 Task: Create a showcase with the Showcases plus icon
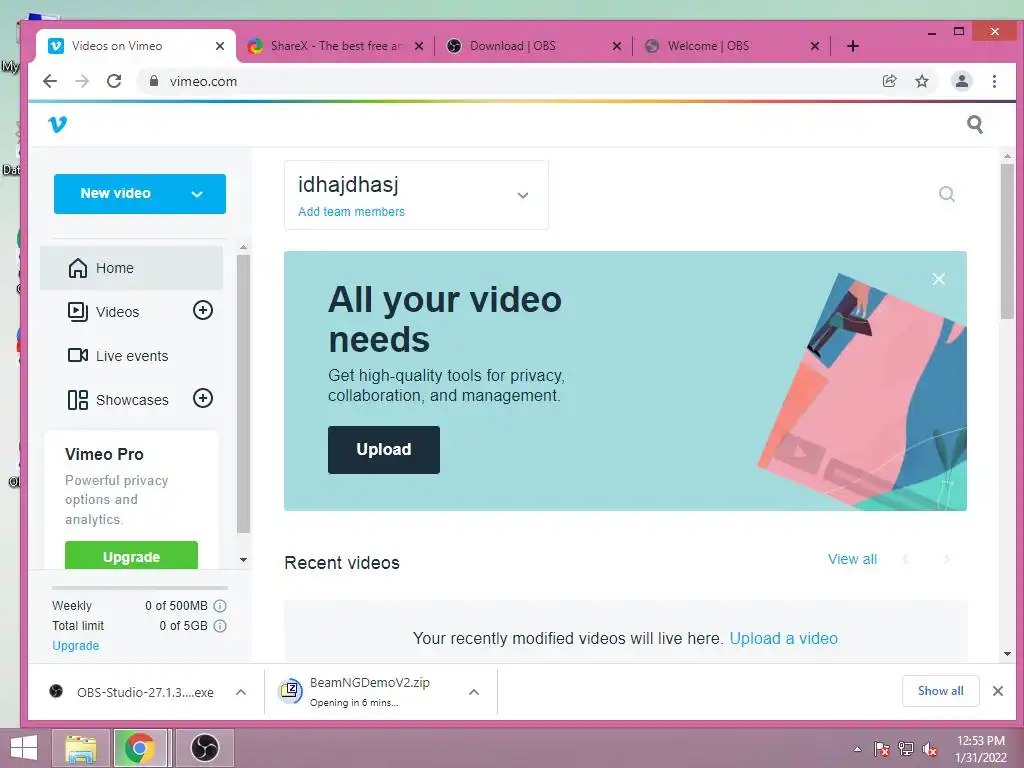click(x=203, y=398)
